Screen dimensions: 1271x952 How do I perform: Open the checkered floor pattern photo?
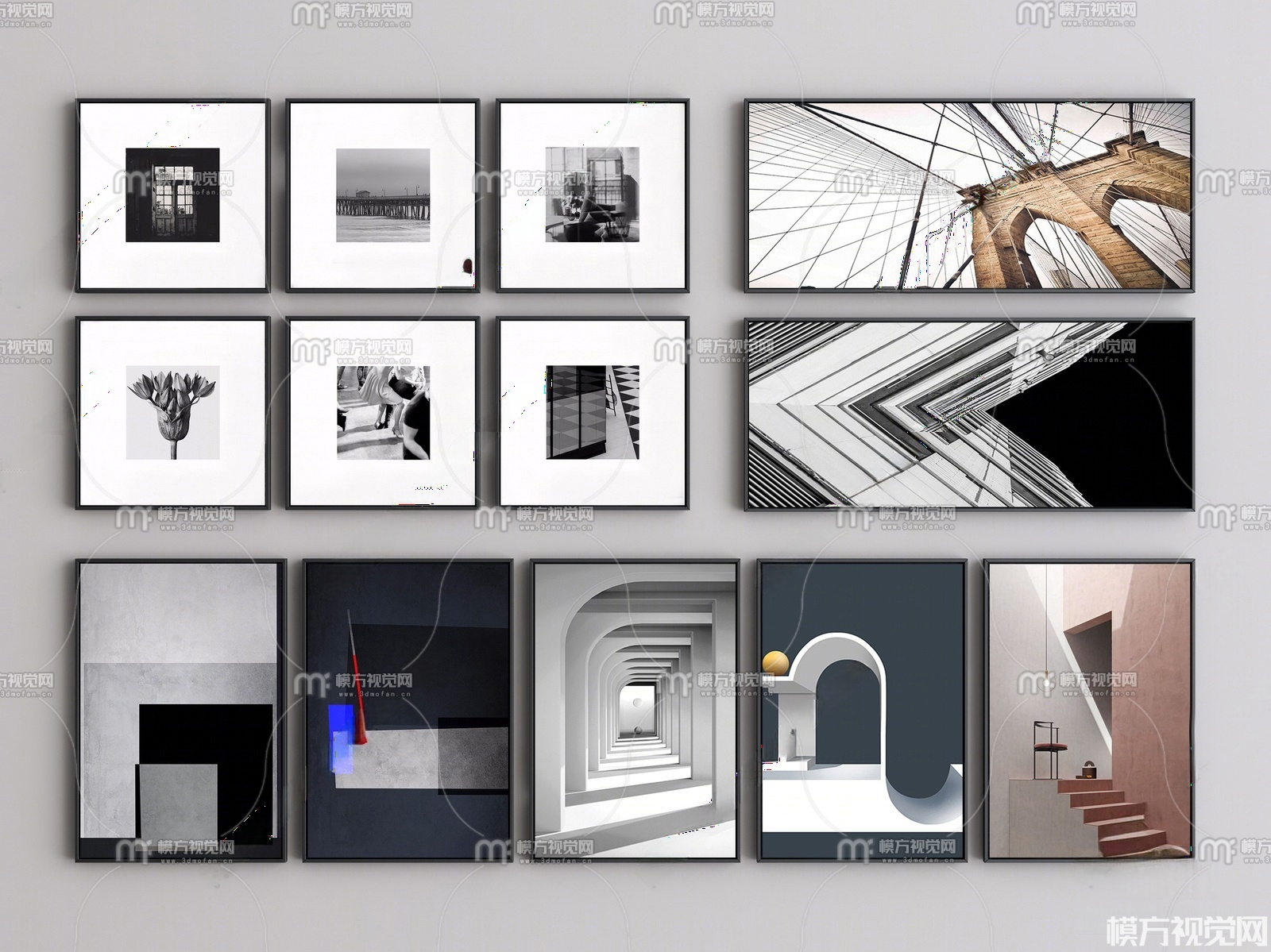[x=593, y=413]
